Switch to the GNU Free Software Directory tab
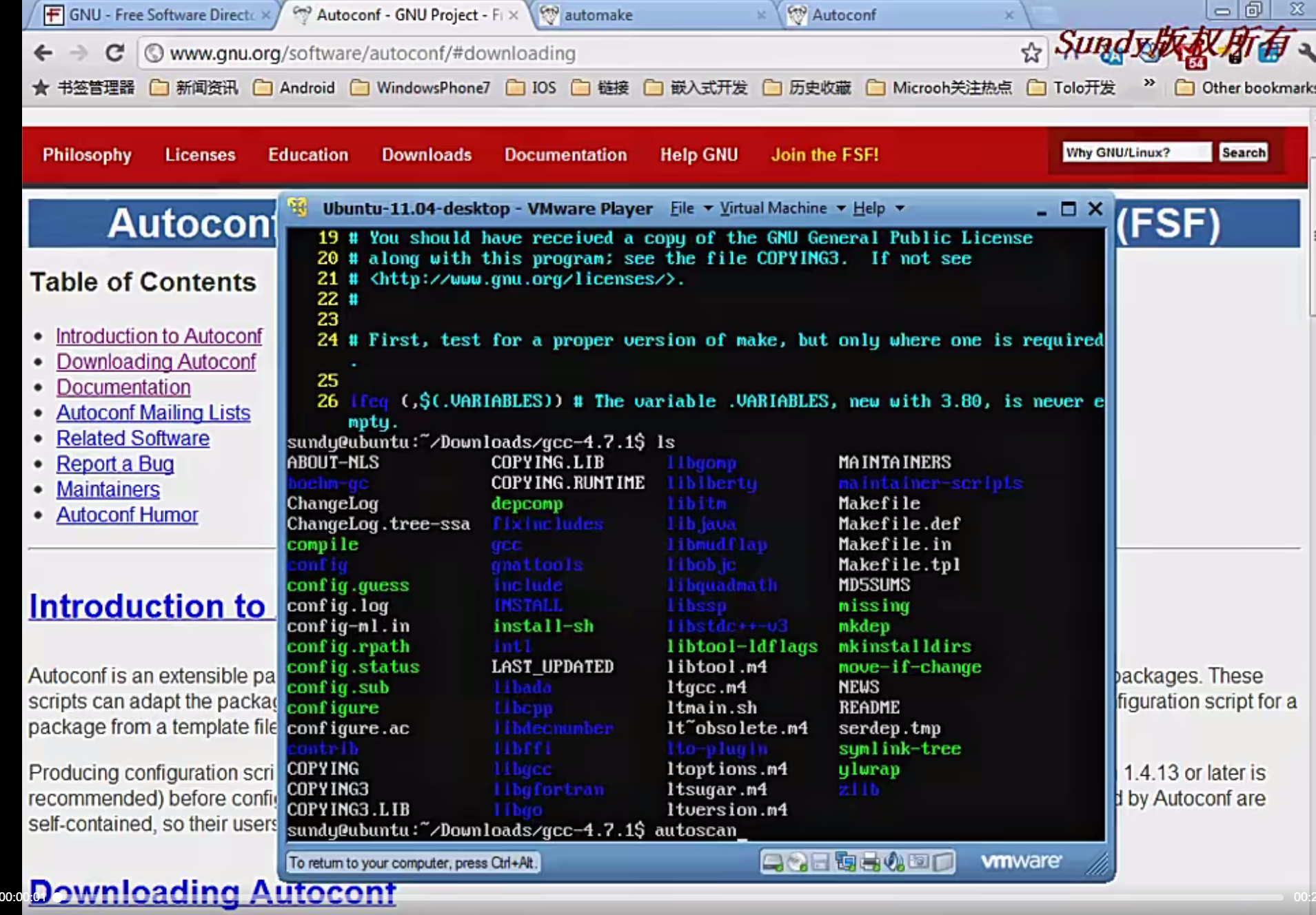 pos(152,14)
